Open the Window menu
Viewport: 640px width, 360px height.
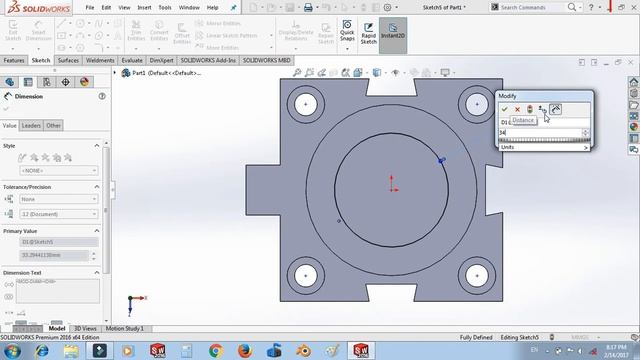pos(189,7)
